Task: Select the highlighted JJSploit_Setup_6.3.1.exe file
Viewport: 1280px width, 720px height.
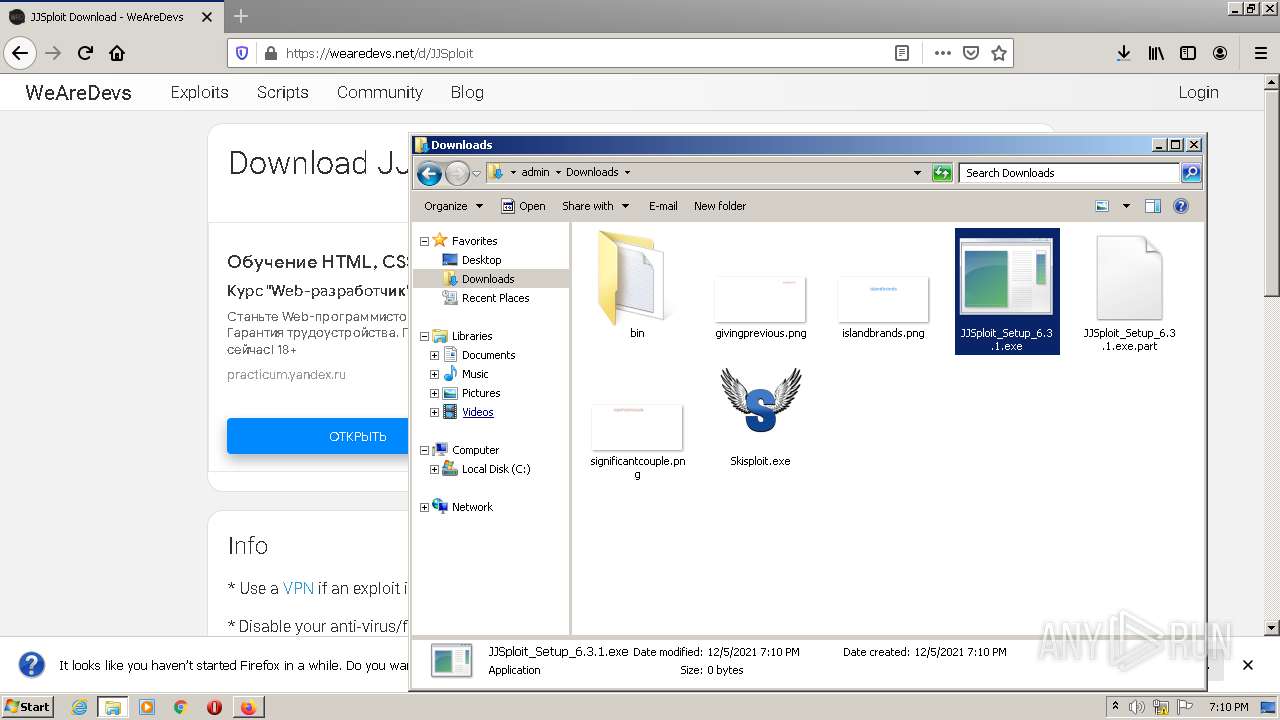Action: click(1007, 291)
